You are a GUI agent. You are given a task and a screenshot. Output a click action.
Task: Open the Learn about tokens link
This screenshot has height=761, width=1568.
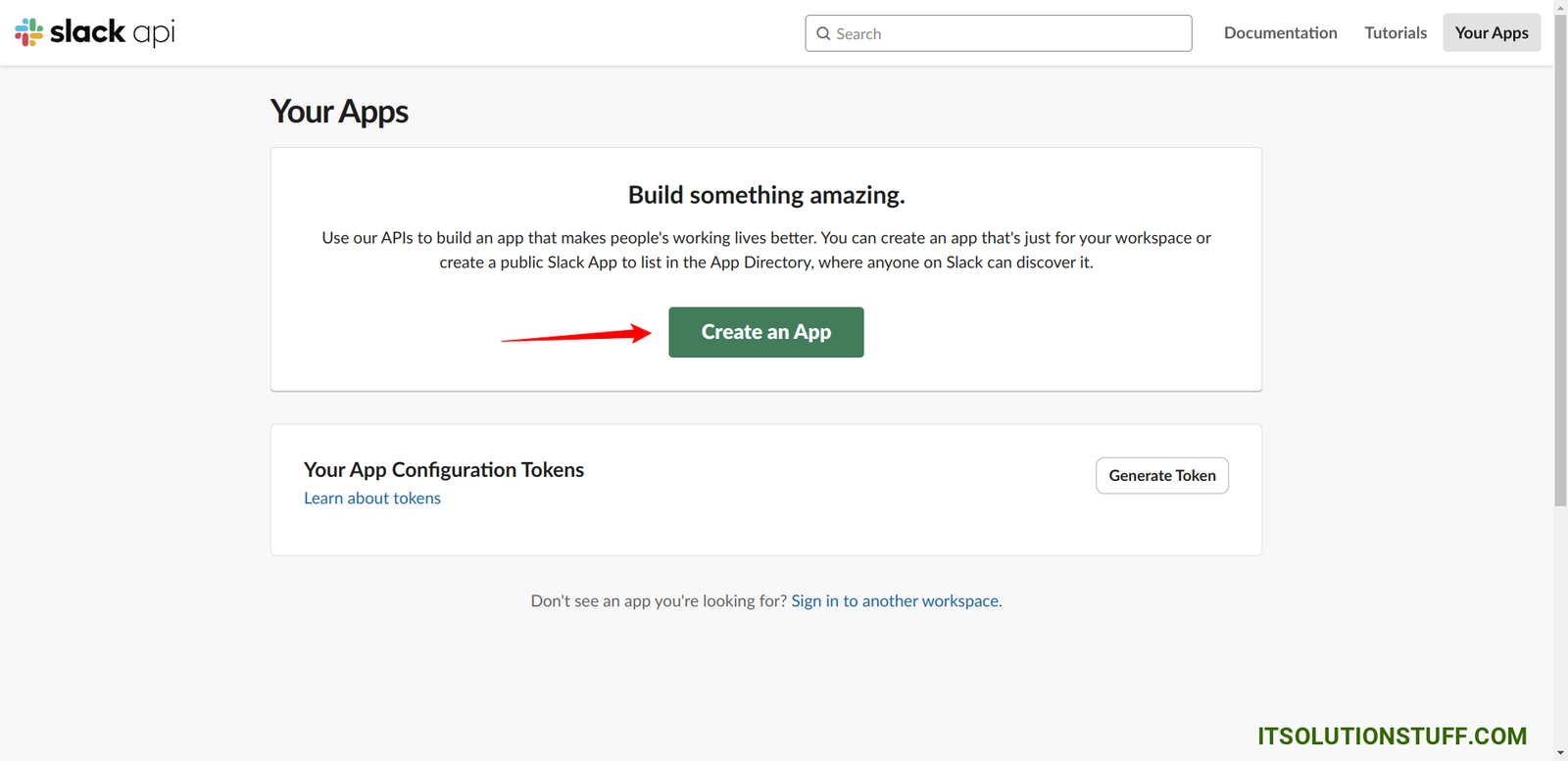click(x=372, y=499)
